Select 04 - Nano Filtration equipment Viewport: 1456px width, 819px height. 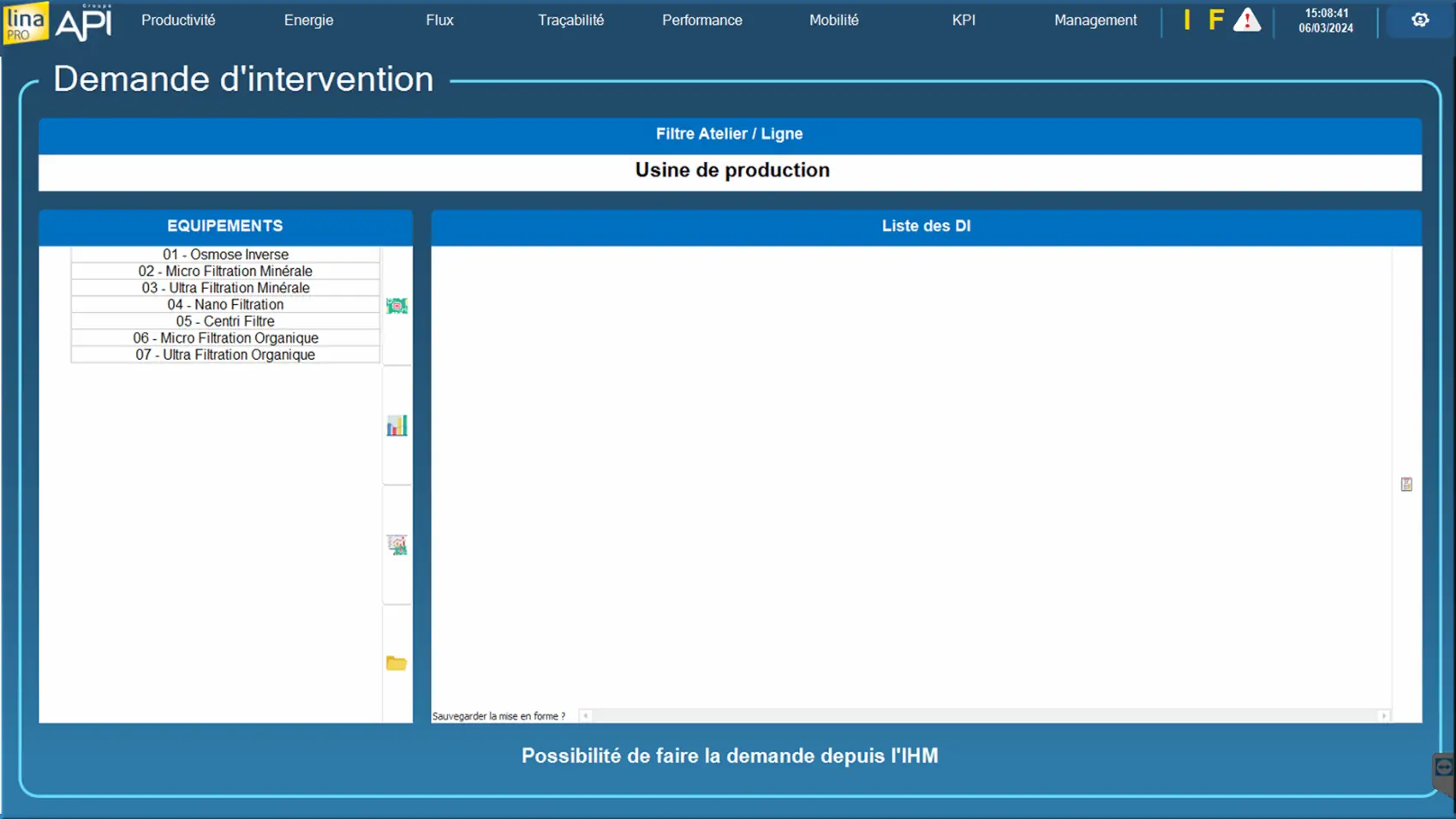coord(225,304)
